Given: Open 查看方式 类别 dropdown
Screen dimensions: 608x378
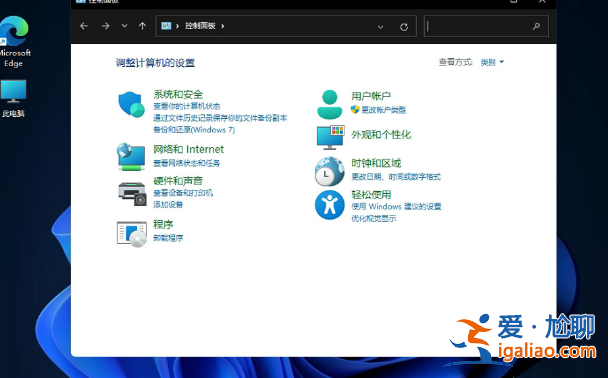Looking at the screenshot, I should [x=492, y=62].
